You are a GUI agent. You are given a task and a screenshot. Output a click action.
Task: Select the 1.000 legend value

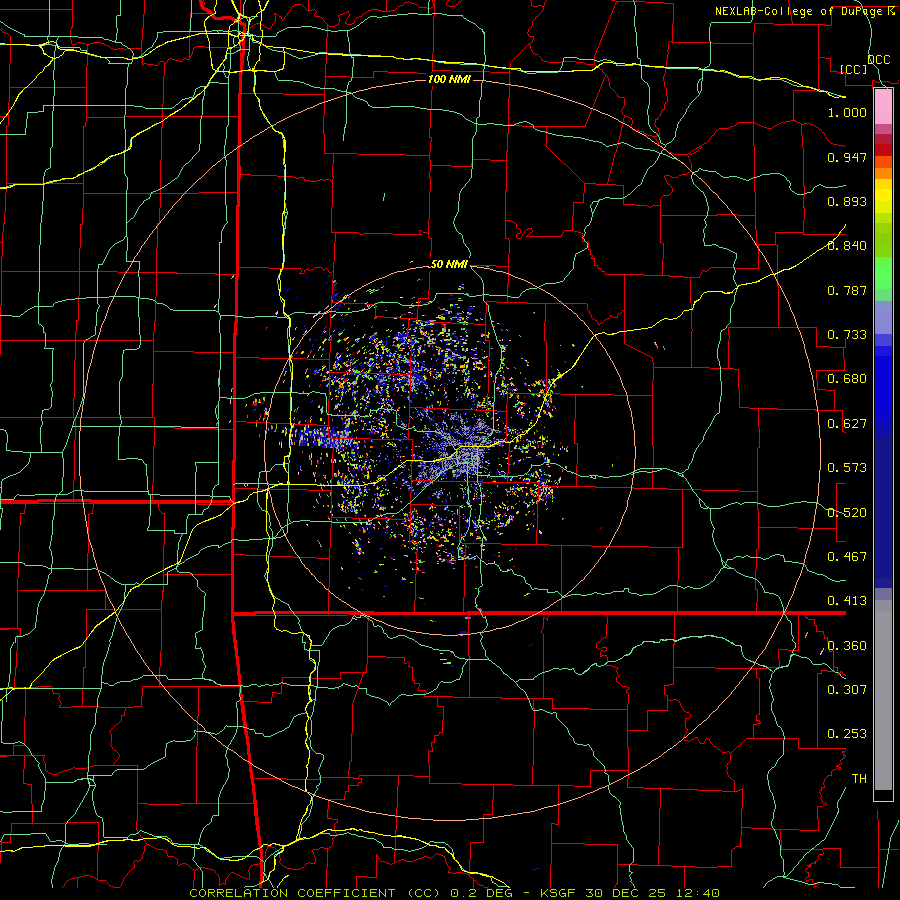click(847, 112)
